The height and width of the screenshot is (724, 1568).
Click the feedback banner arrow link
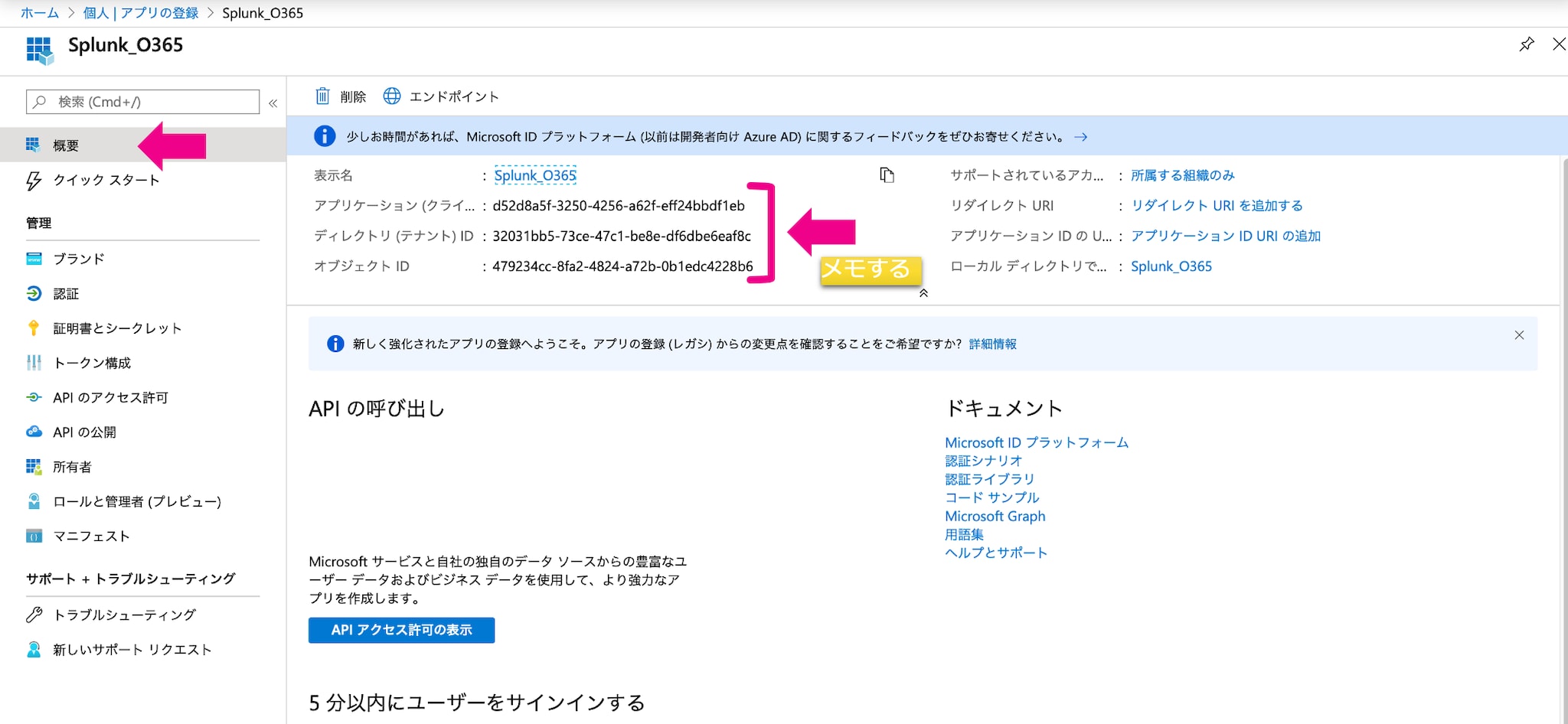click(1080, 137)
